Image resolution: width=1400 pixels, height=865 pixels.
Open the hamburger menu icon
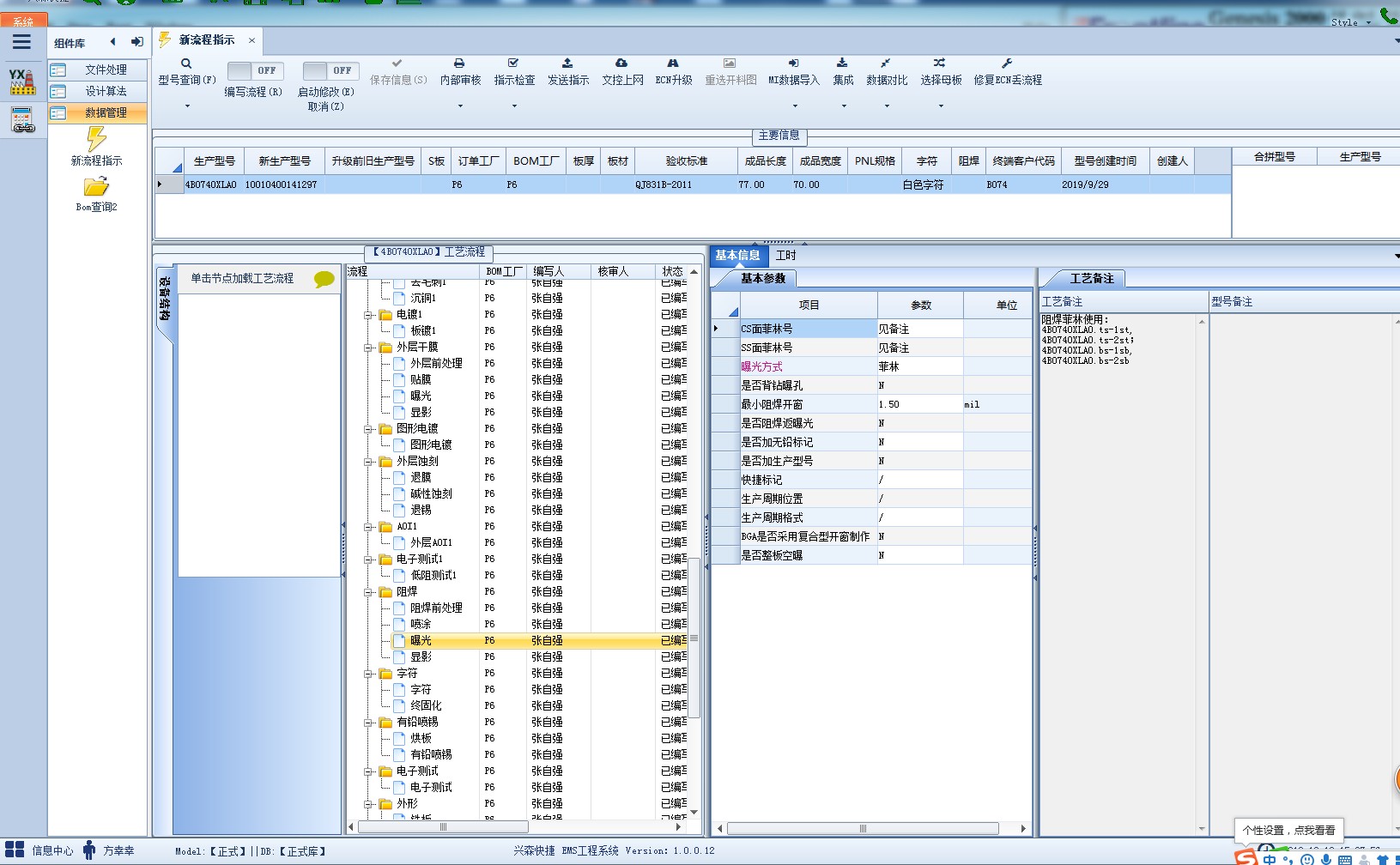point(21,42)
